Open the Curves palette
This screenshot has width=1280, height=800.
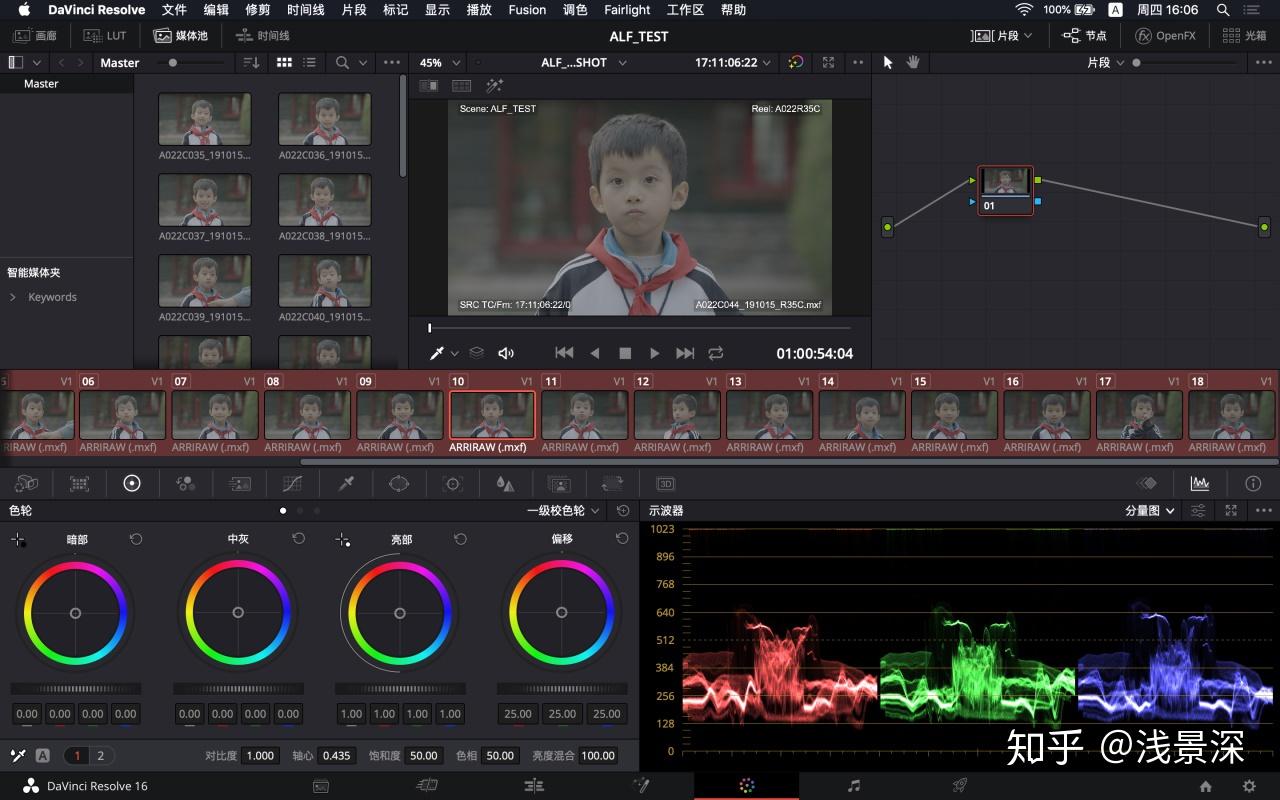292,483
